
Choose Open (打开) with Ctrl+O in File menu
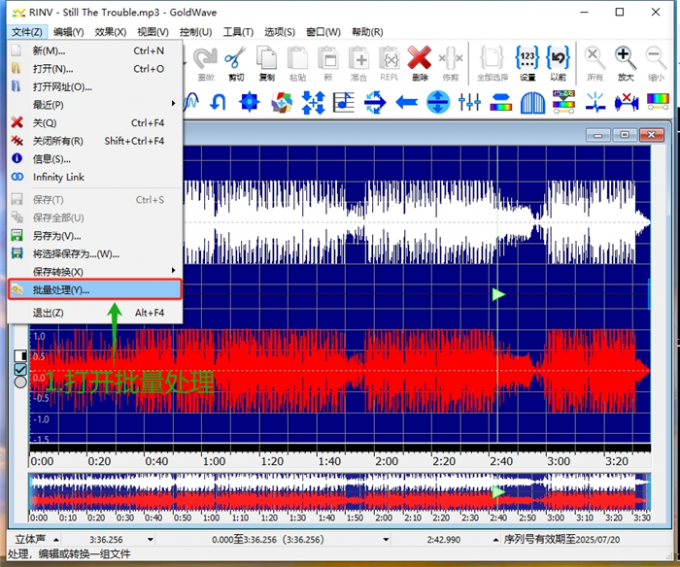[x=95, y=69]
